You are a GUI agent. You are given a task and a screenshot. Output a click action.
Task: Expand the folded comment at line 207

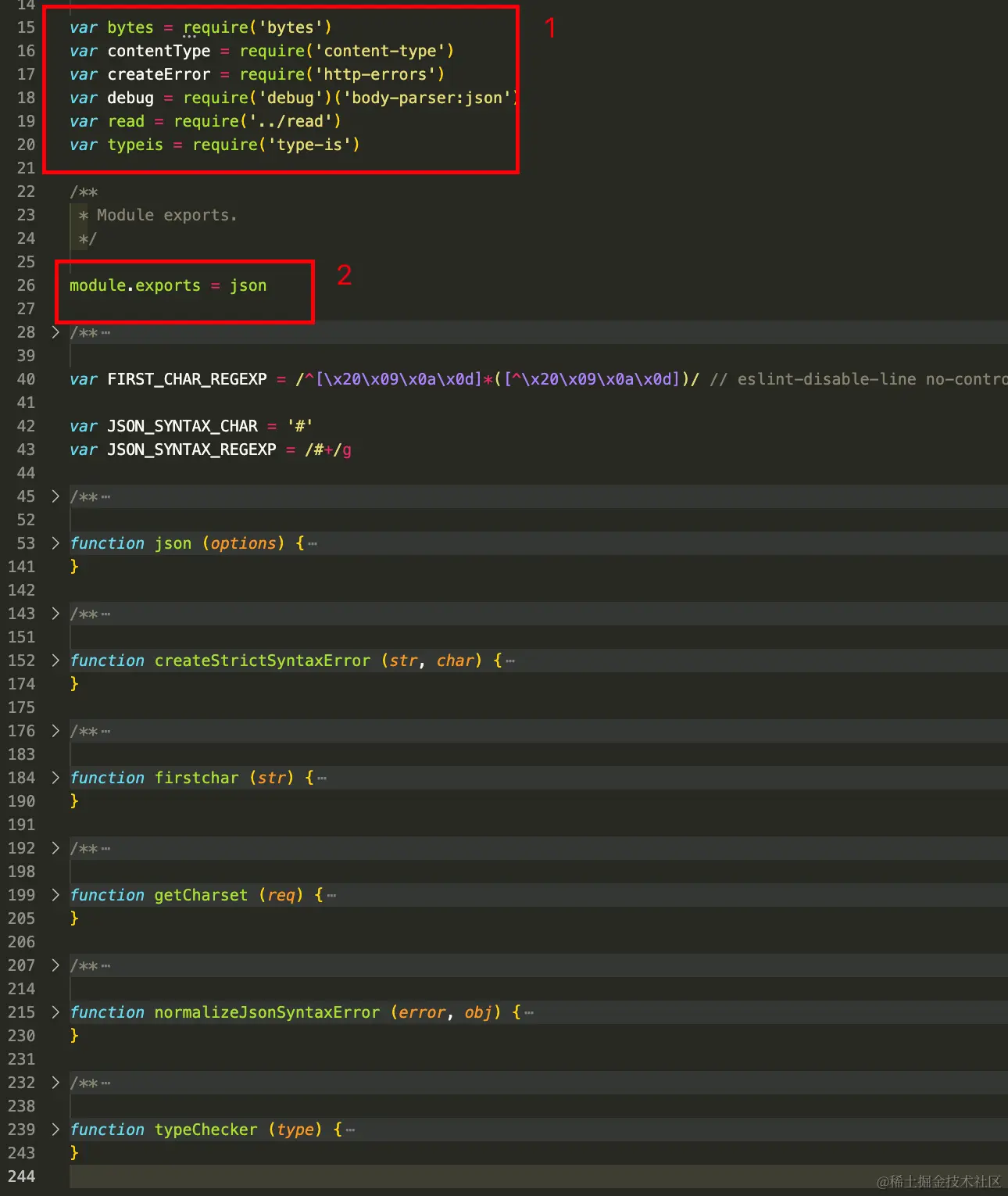[55, 965]
